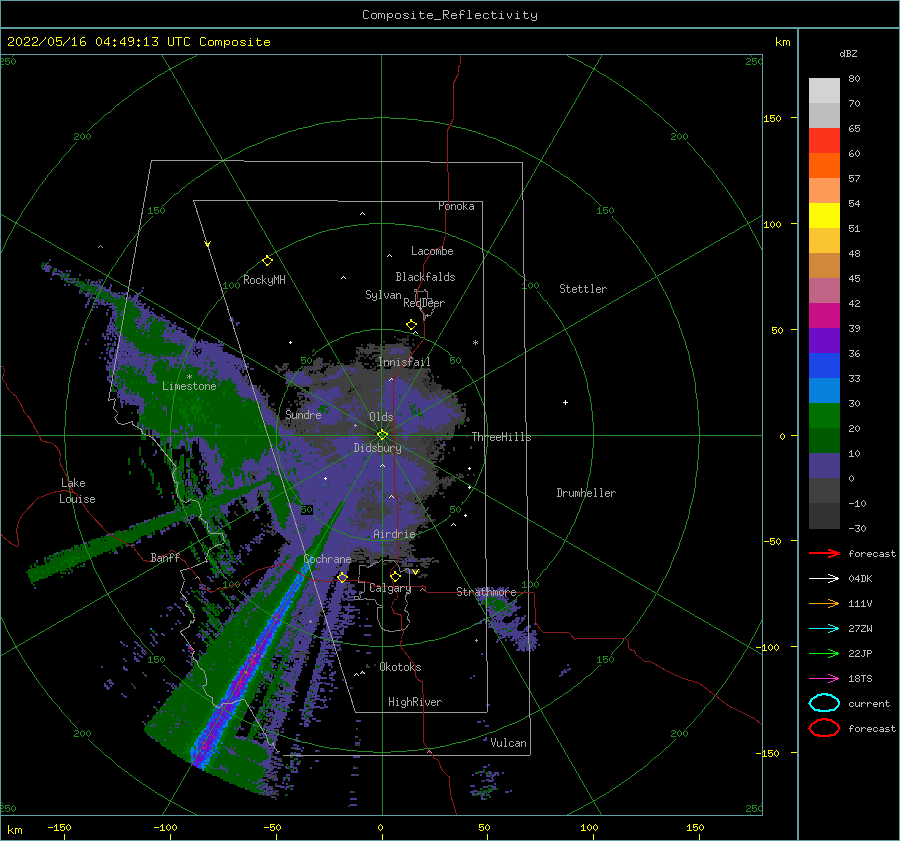This screenshot has height=841, width=900.
Task: Click the yellow diamond marker south of RedDeer
Action: pos(412,324)
